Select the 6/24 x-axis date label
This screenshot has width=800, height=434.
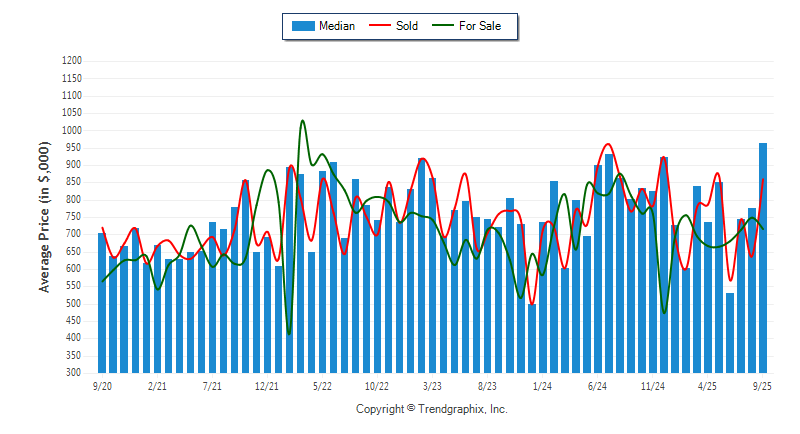[x=598, y=385]
